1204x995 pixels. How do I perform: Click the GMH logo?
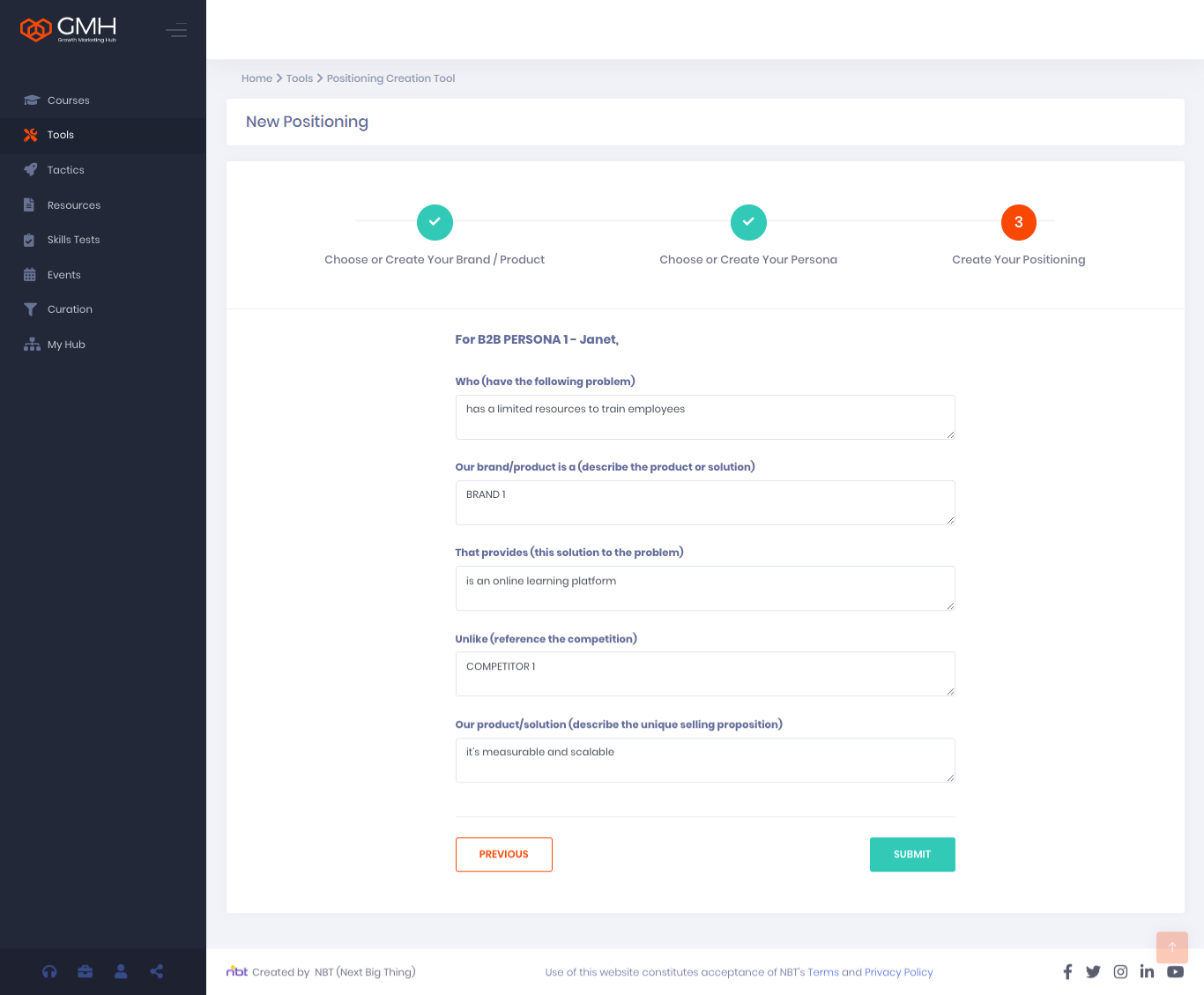coord(68,30)
